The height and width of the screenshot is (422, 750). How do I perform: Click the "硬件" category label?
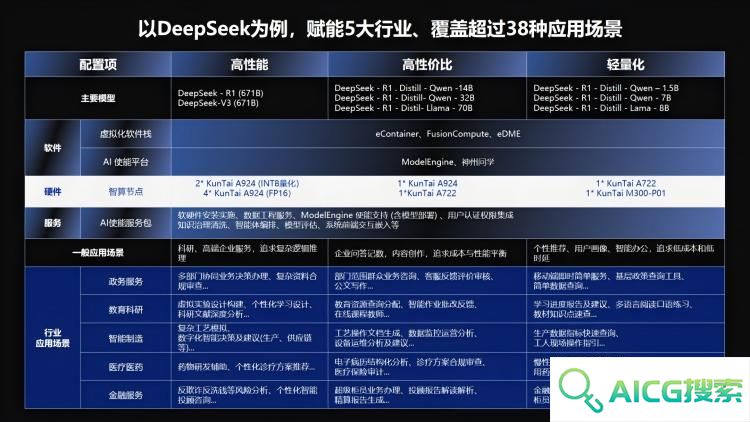coord(53,191)
